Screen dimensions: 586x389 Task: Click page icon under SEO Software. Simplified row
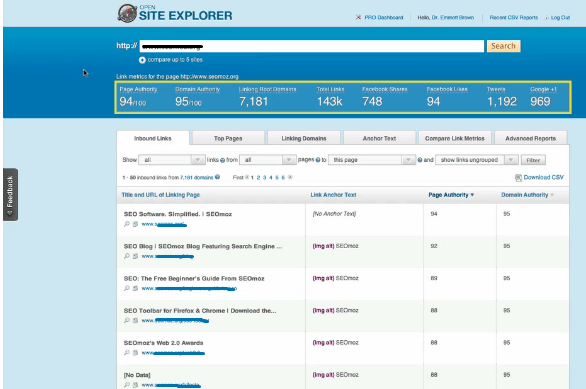[x=135, y=224]
